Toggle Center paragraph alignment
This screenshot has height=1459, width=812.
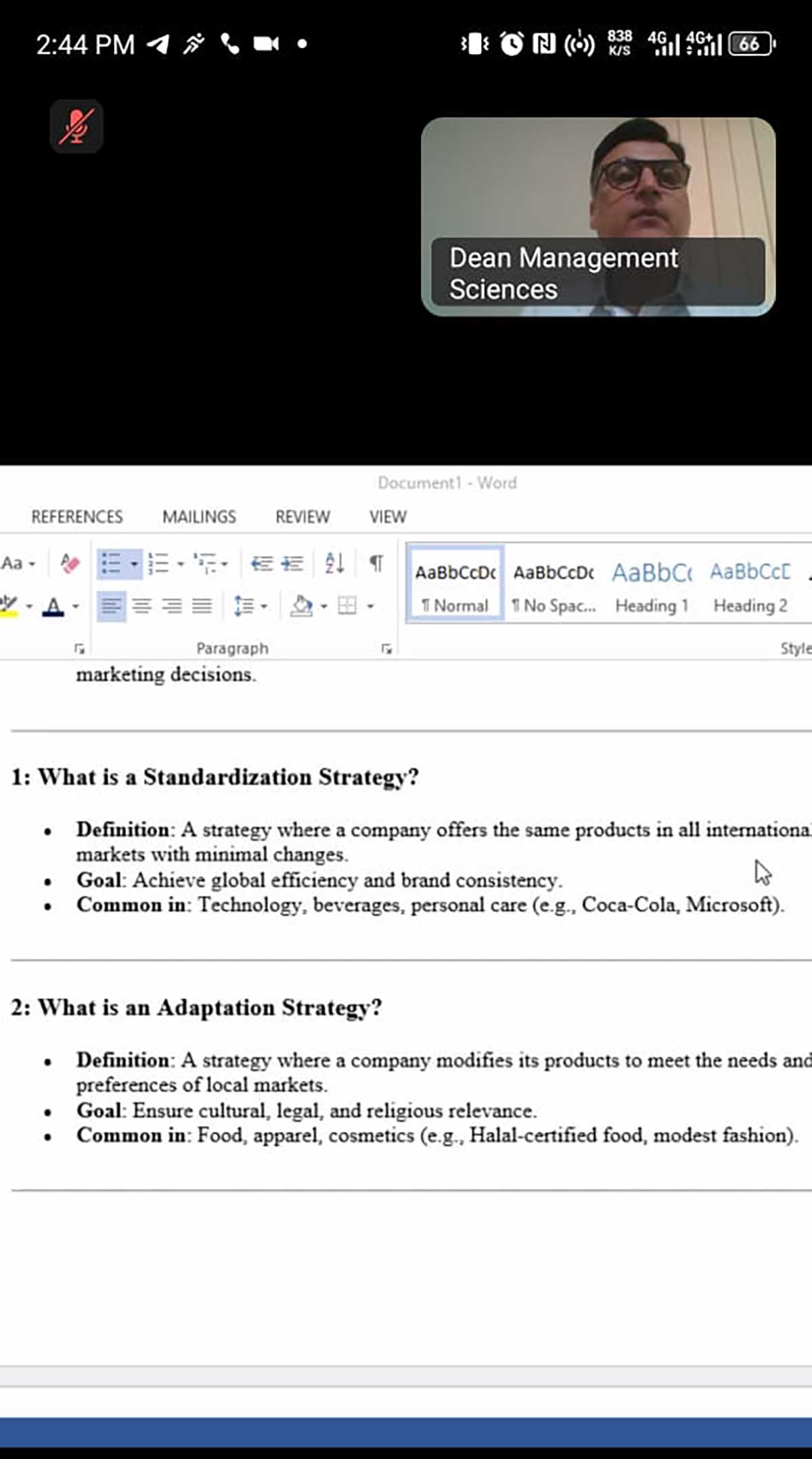(x=141, y=606)
